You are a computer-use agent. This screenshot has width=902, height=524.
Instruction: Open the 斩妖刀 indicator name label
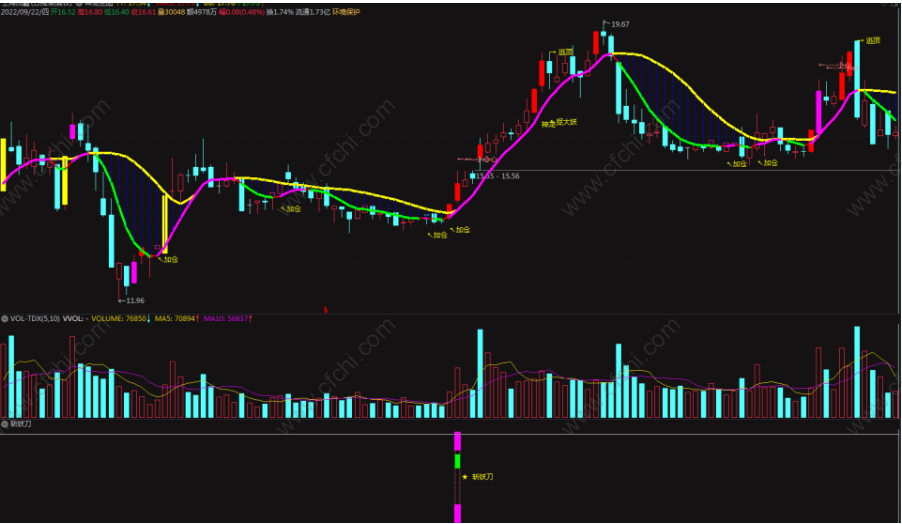[20, 424]
